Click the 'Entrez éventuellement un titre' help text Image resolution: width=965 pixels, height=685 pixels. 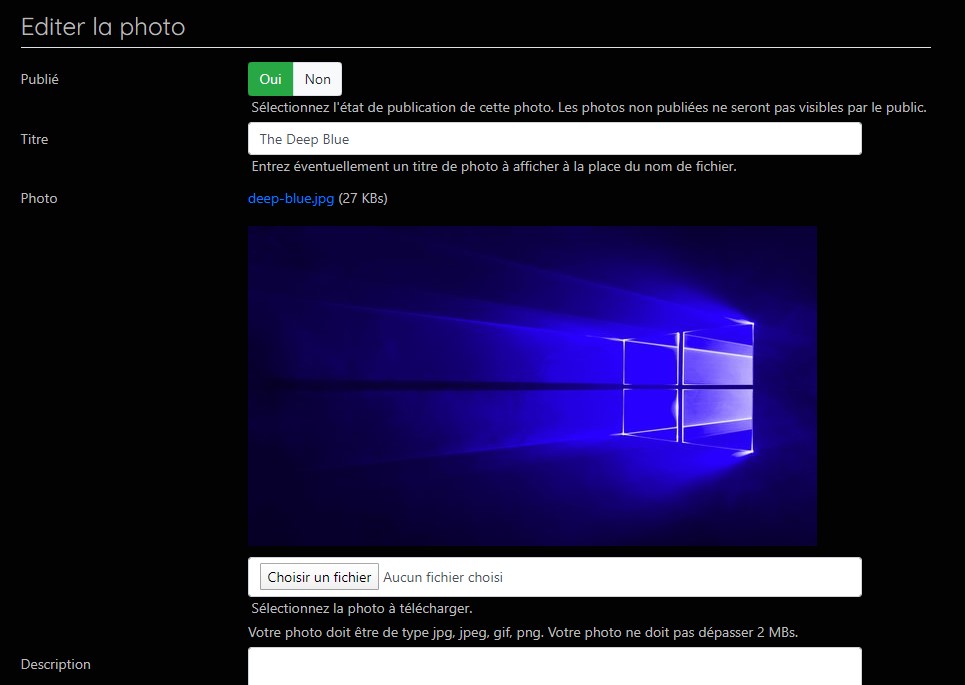[x=494, y=166]
